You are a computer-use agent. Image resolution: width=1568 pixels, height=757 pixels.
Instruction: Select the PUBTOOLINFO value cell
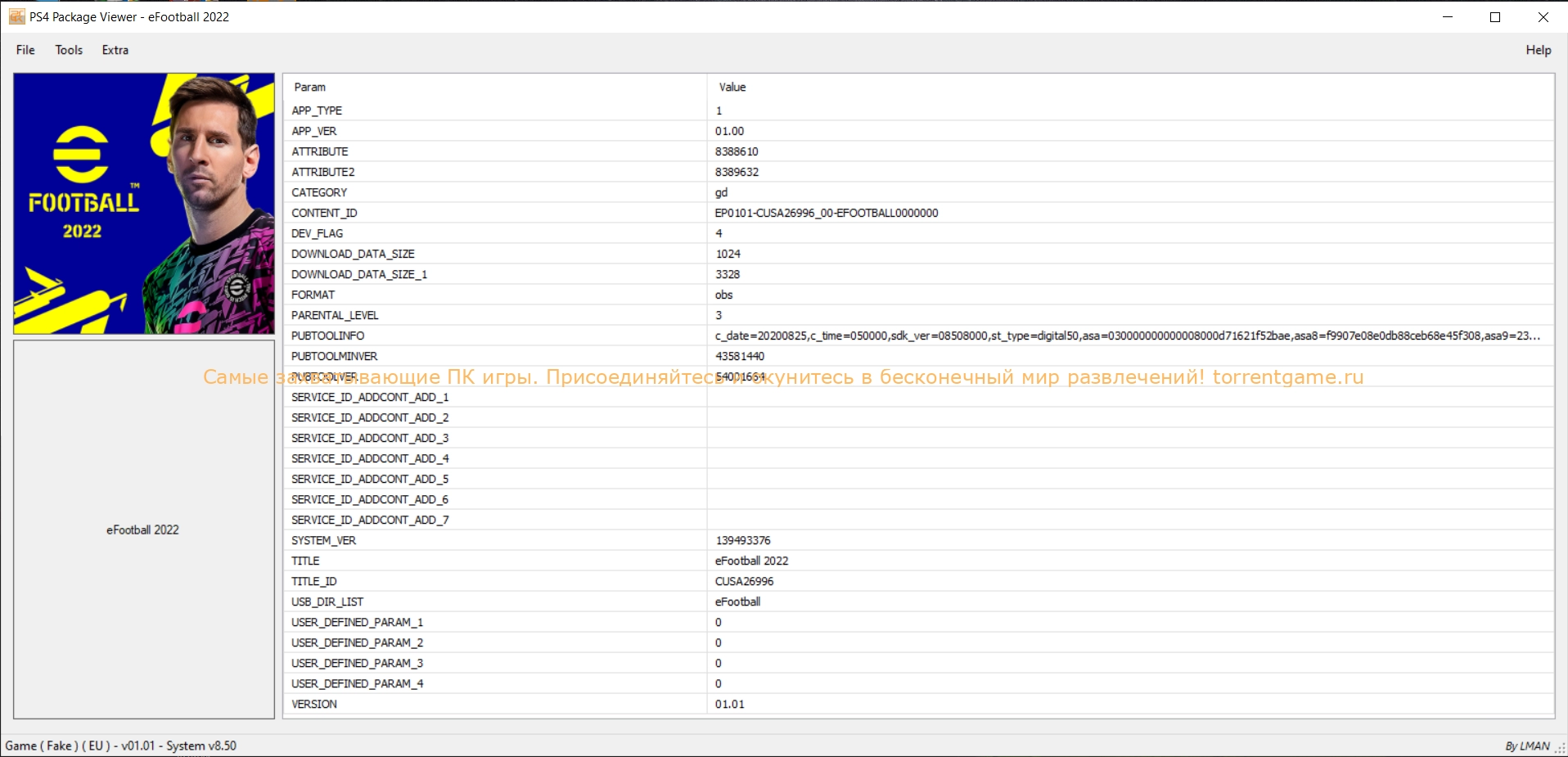[1127, 336]
